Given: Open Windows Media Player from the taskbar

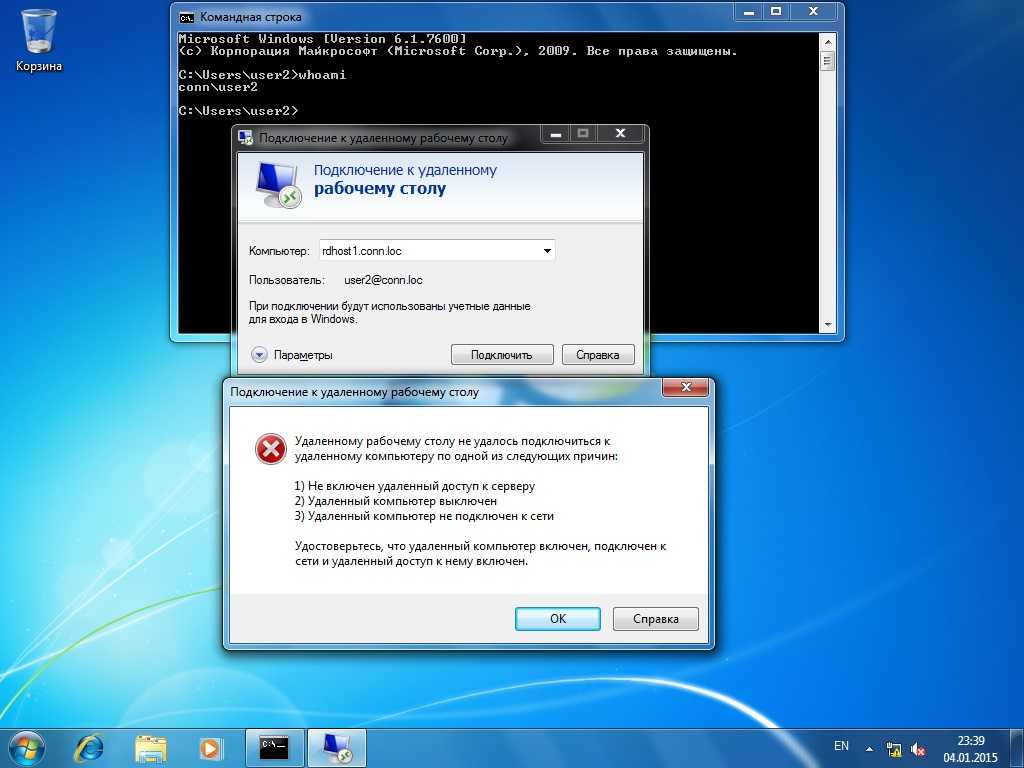Looking at the screenshot, I should 210,748.
